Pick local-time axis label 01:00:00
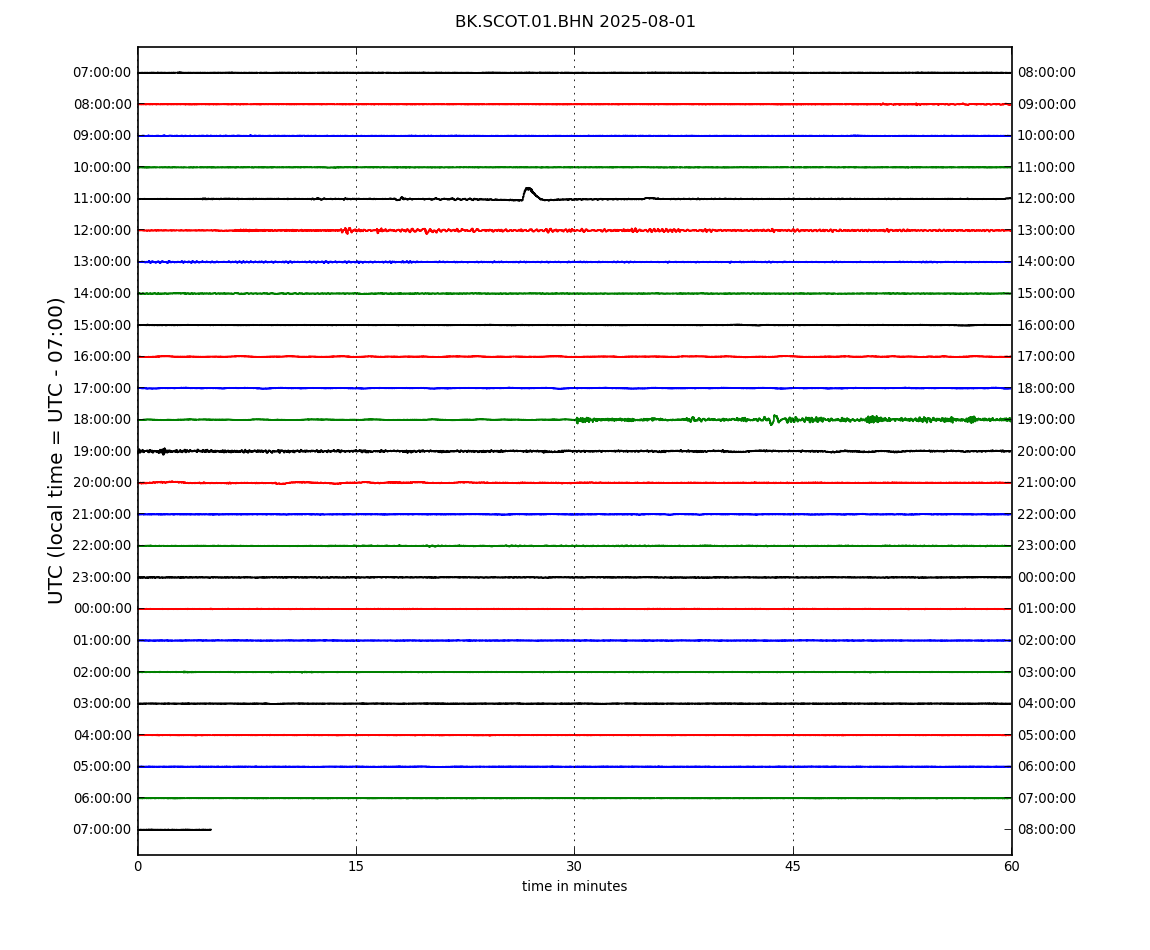The width and height of the screenshot is (1150, 950). [x=1047, y=609]
